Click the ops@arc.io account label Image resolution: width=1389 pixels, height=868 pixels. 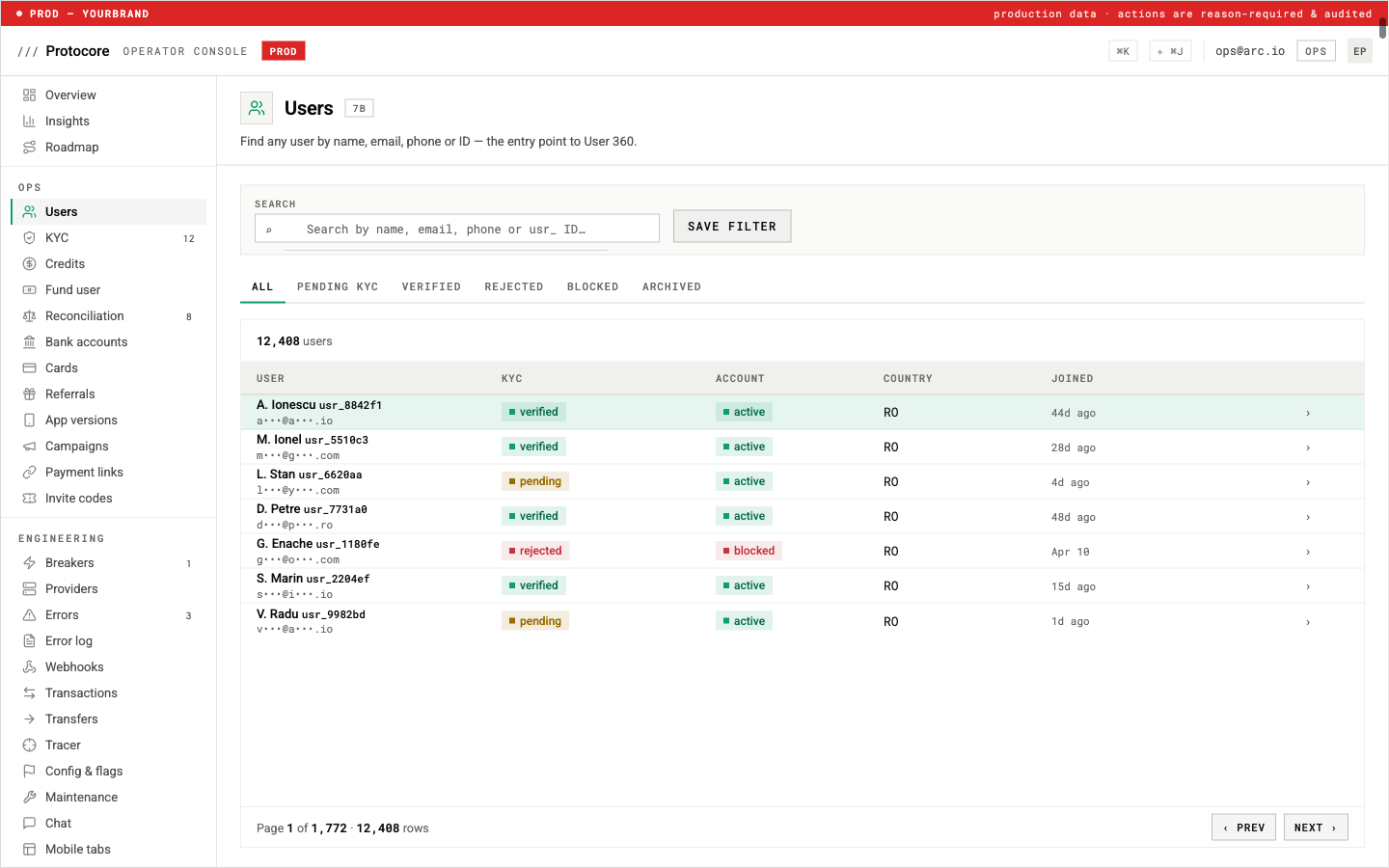tap(1250, 51)
